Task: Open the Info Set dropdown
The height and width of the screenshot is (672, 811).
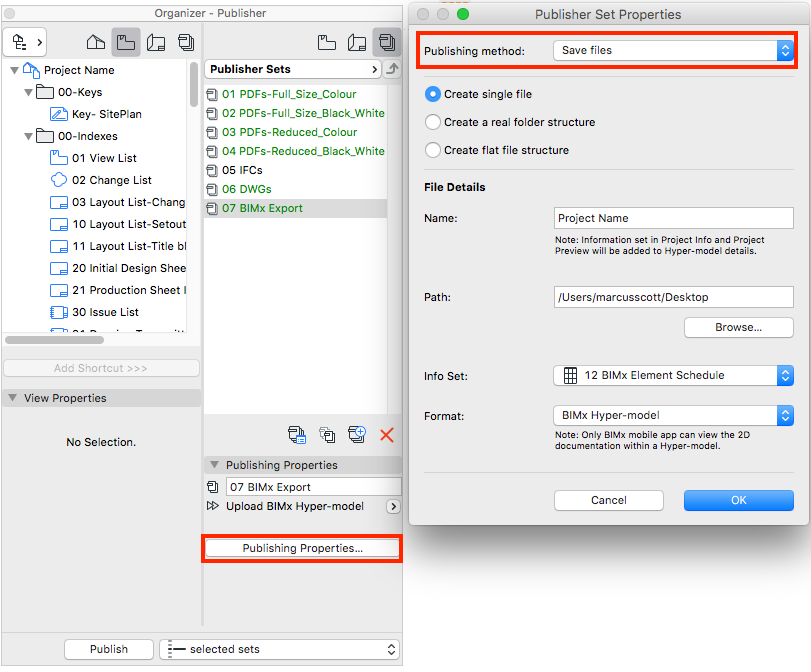Action: (673, 376)
